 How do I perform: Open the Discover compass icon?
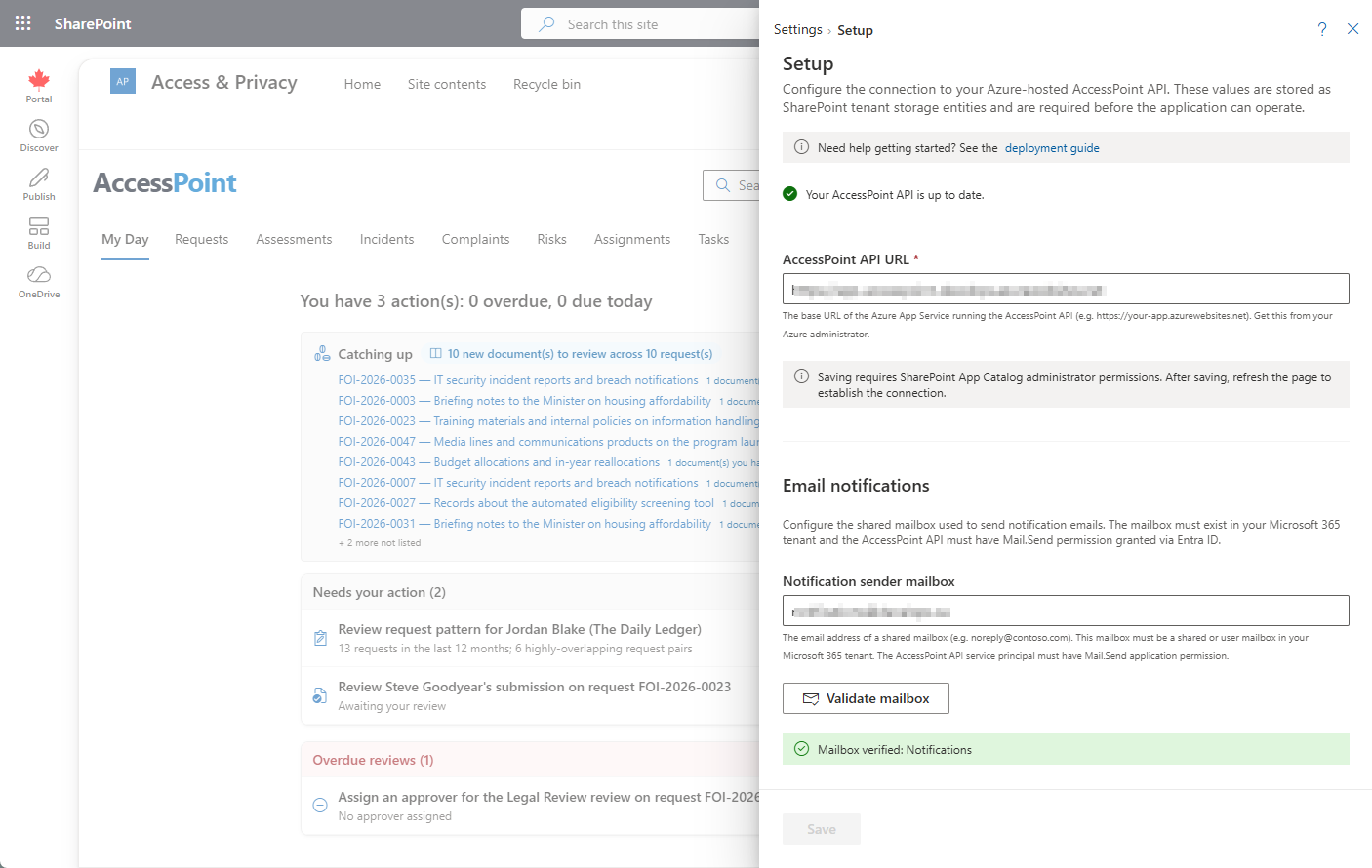(39, 129)
